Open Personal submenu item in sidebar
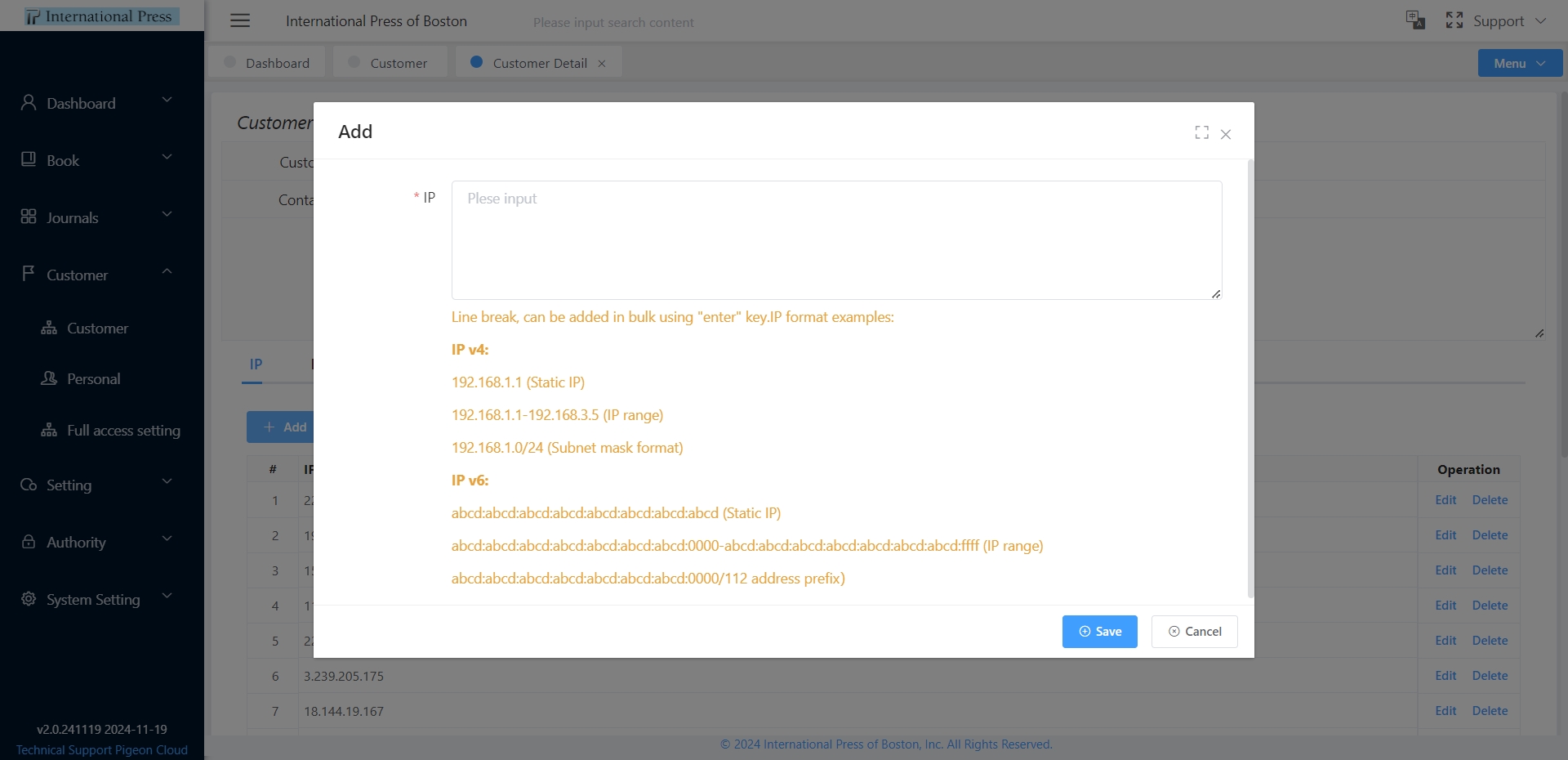Image resolution: width=1568 pixels, height=760 pixels. pyautogui.click(x=81, y=379)
